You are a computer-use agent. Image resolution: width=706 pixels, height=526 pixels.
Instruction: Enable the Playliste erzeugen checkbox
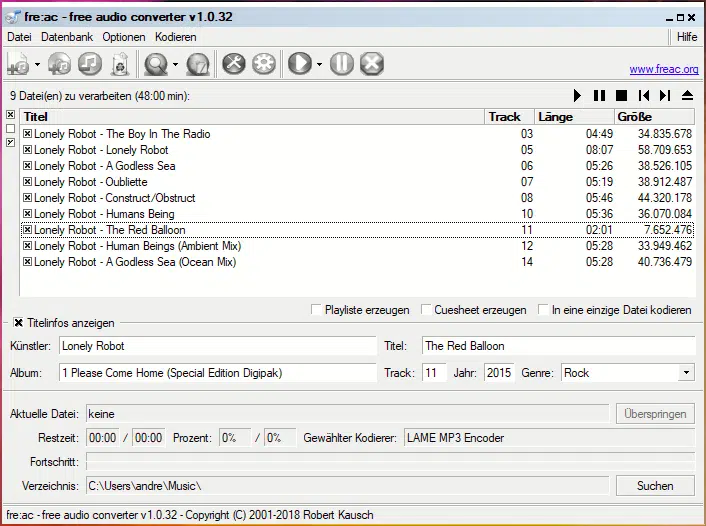coord(316,310)
